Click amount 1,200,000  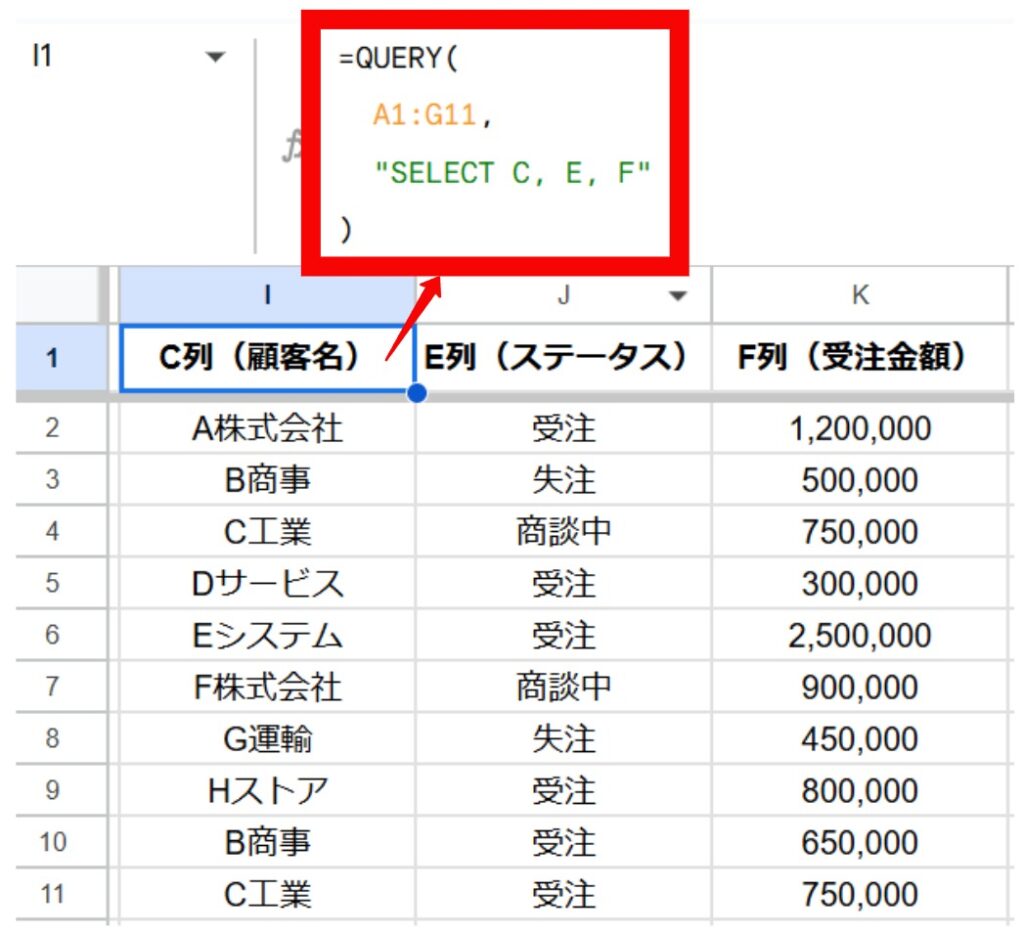coord(859,428)
